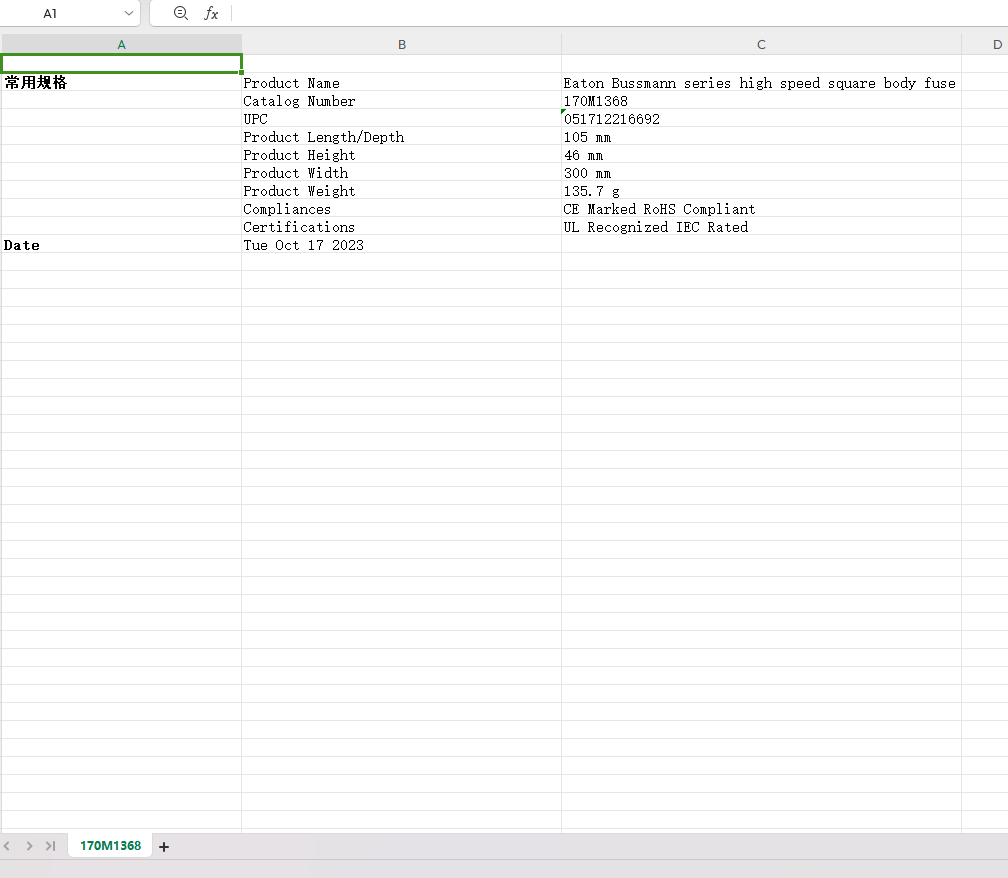Select the cell with '46 mm'

point(761,155)
